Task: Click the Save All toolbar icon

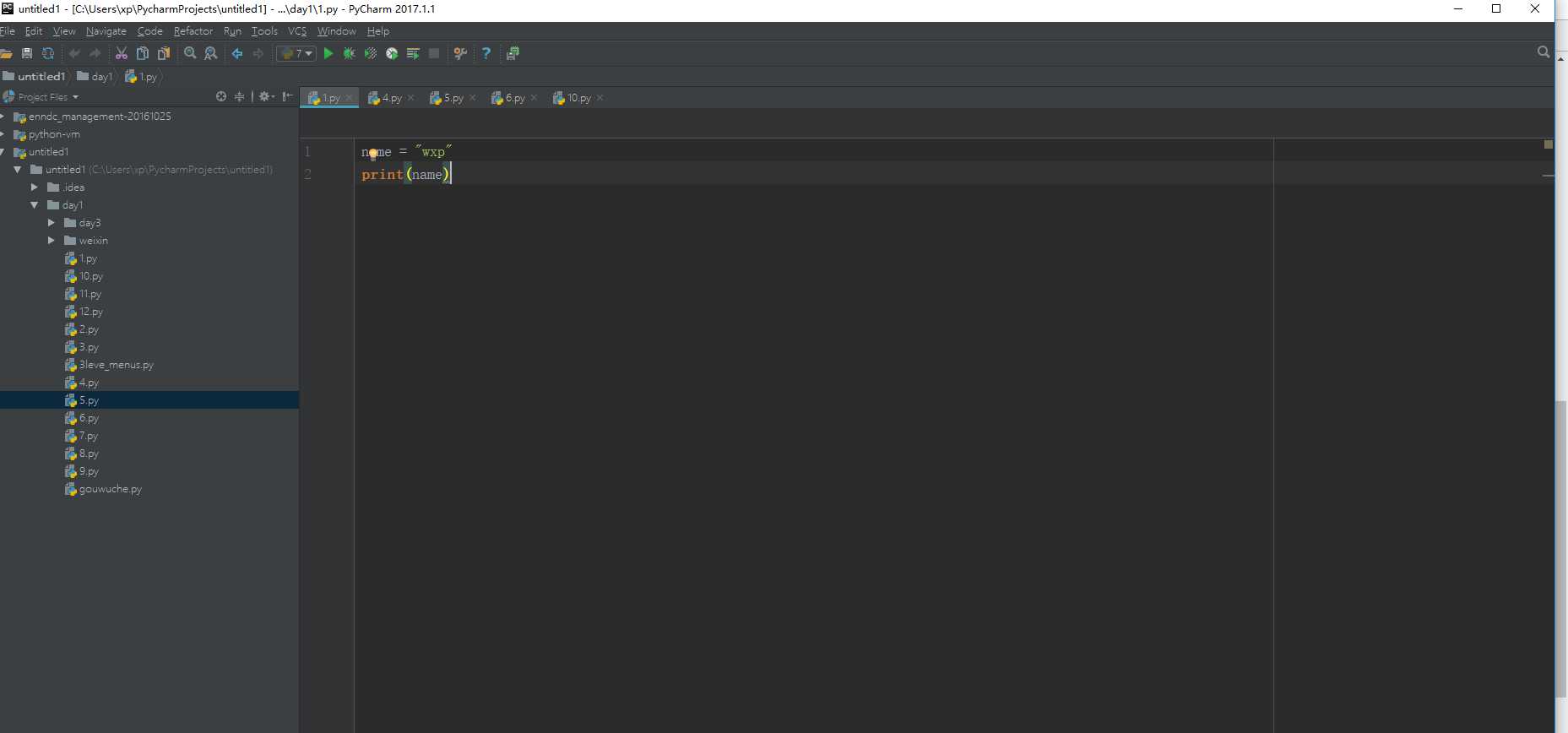Action: tap(27, 53)
